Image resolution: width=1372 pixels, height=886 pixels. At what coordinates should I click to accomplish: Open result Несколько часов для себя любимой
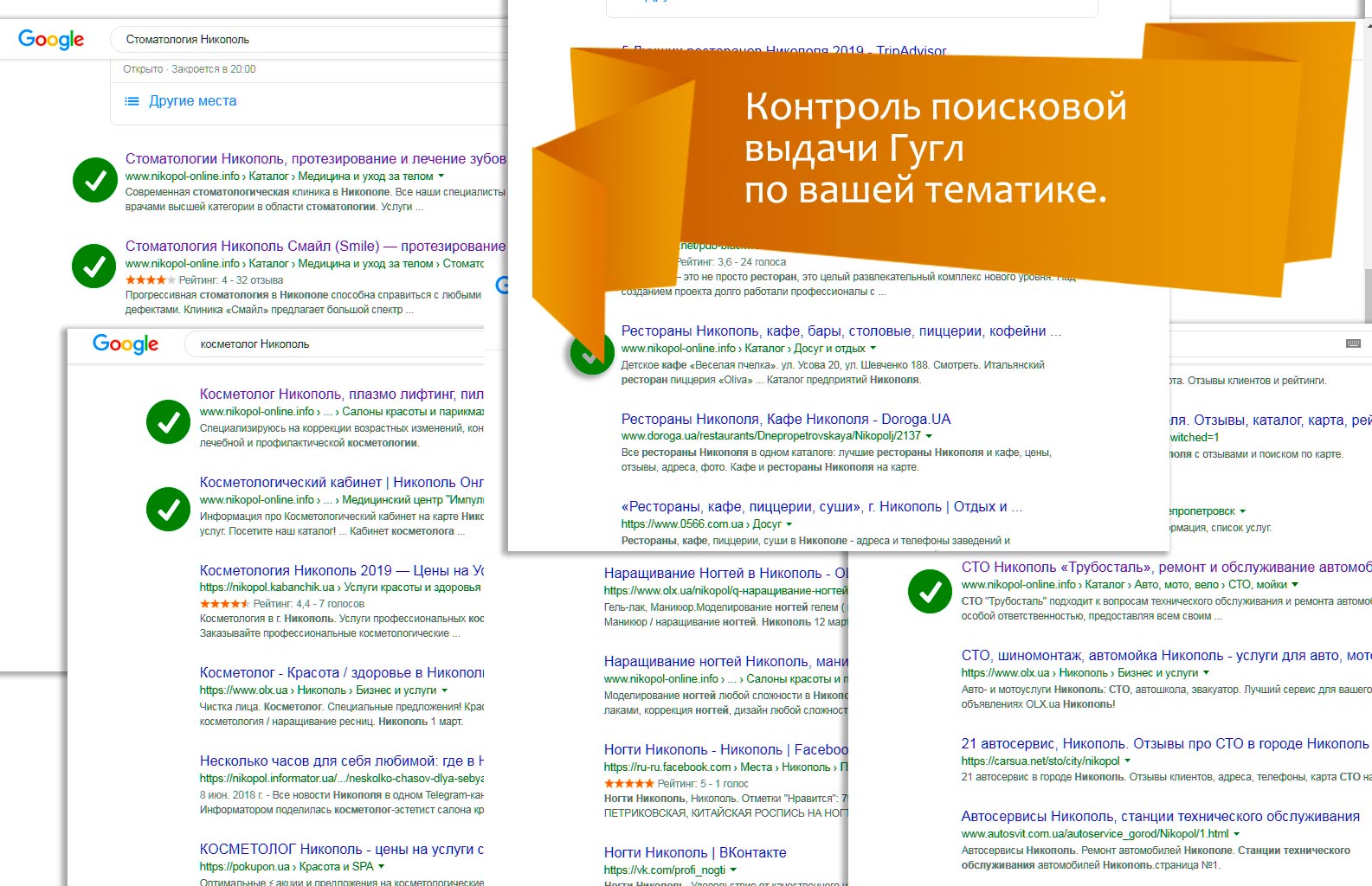[x=341, y=761]
